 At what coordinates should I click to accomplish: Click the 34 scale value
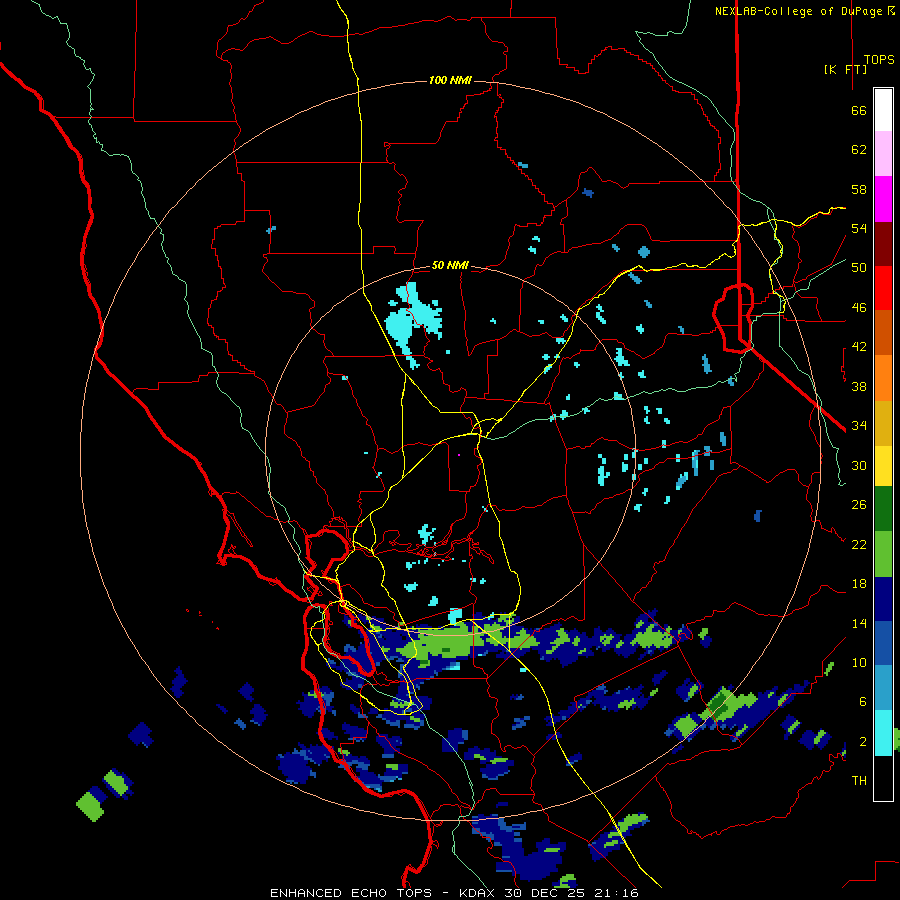(859, 426)
